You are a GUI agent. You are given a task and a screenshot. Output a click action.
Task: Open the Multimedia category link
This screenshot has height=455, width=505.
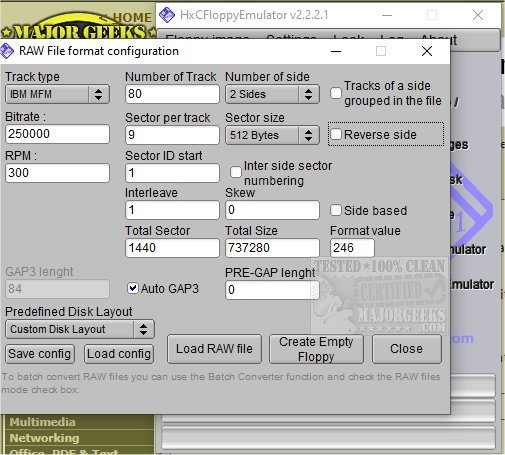coord(42,422)
